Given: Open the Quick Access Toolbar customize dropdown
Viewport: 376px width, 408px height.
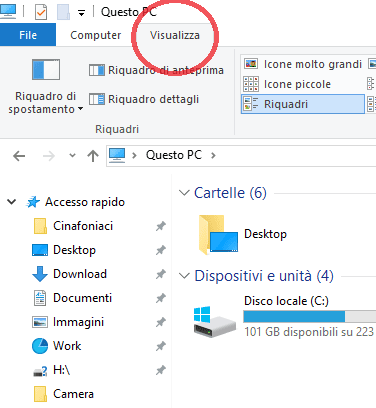Looking at the screenshot, I should point(81,13).
